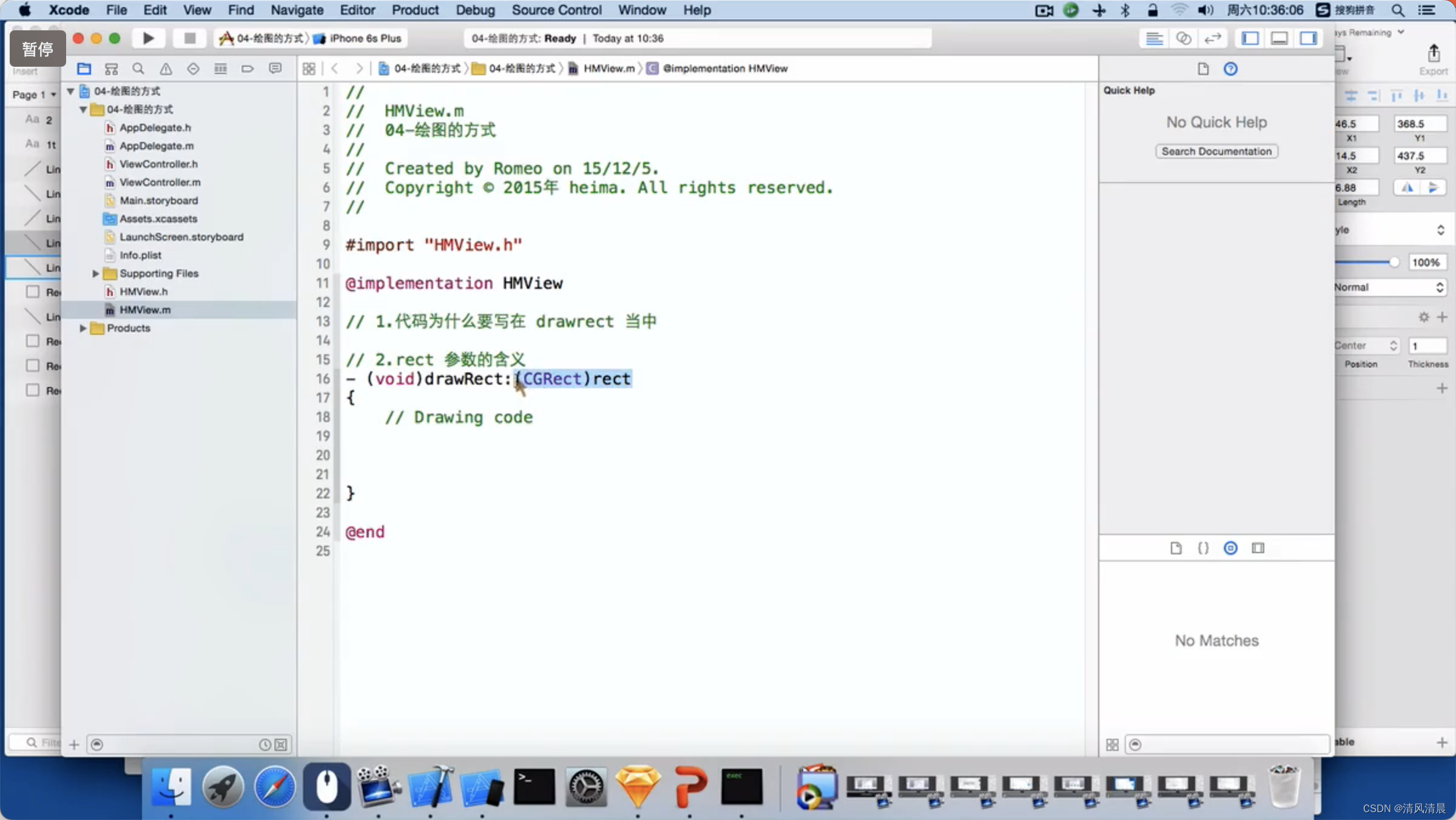The image size is (1456, 820).
Task: Open Spotlight search in menu bar
Action: pyautogui.click(x=1398, y=10)
